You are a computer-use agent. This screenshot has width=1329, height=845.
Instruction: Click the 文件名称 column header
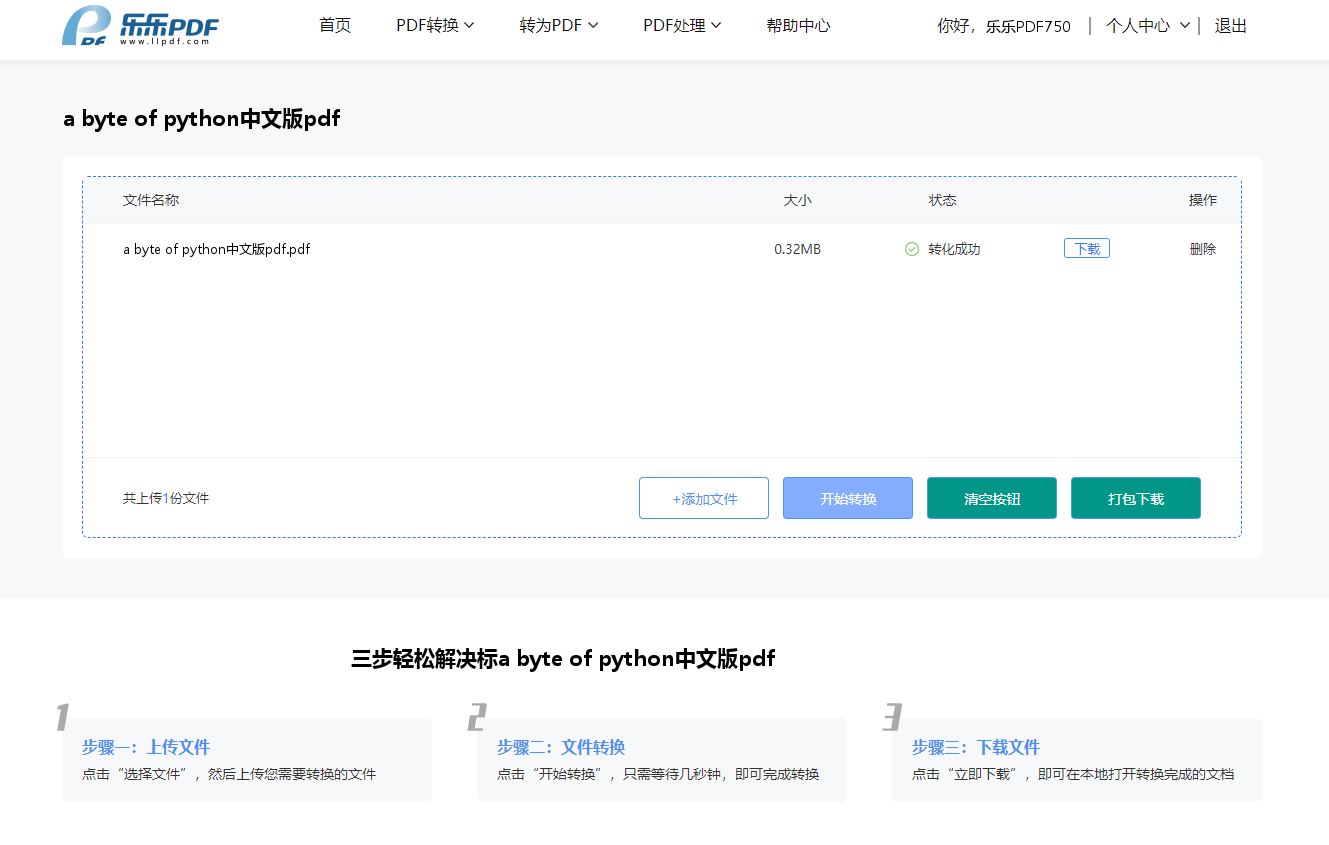click(151, 200)
